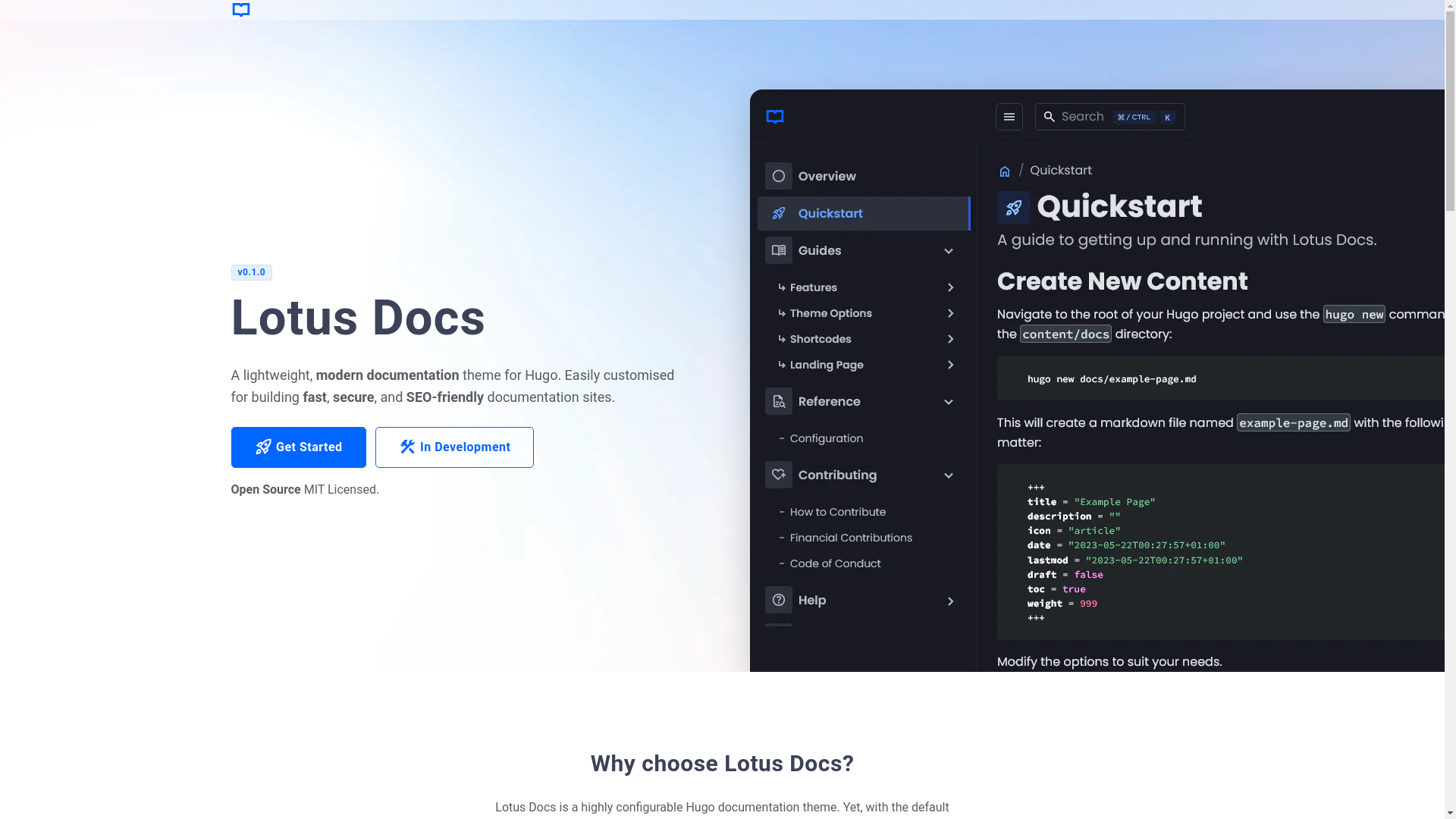Click the document search icon beside Reference
The height and width of the screenshot is (819, 1456).
779,401
